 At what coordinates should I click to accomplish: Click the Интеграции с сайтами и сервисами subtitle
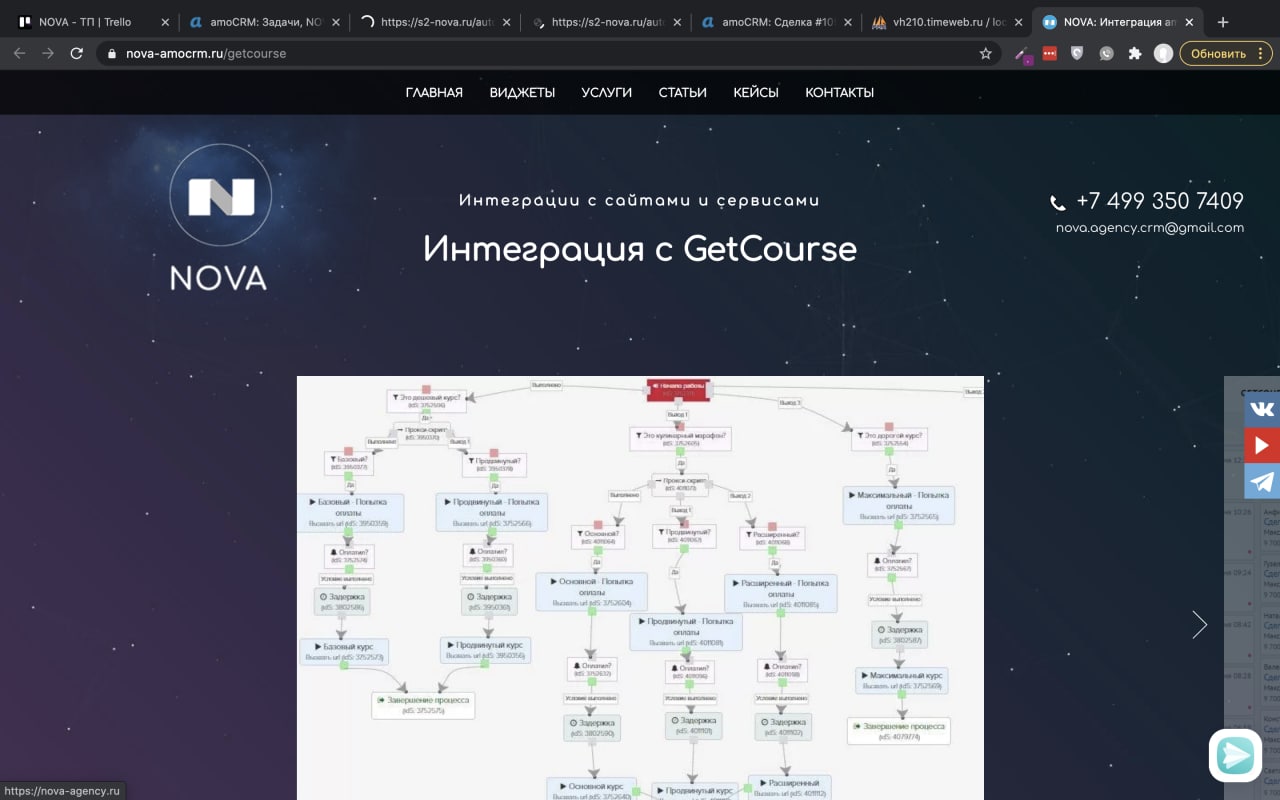pos(639,200)
